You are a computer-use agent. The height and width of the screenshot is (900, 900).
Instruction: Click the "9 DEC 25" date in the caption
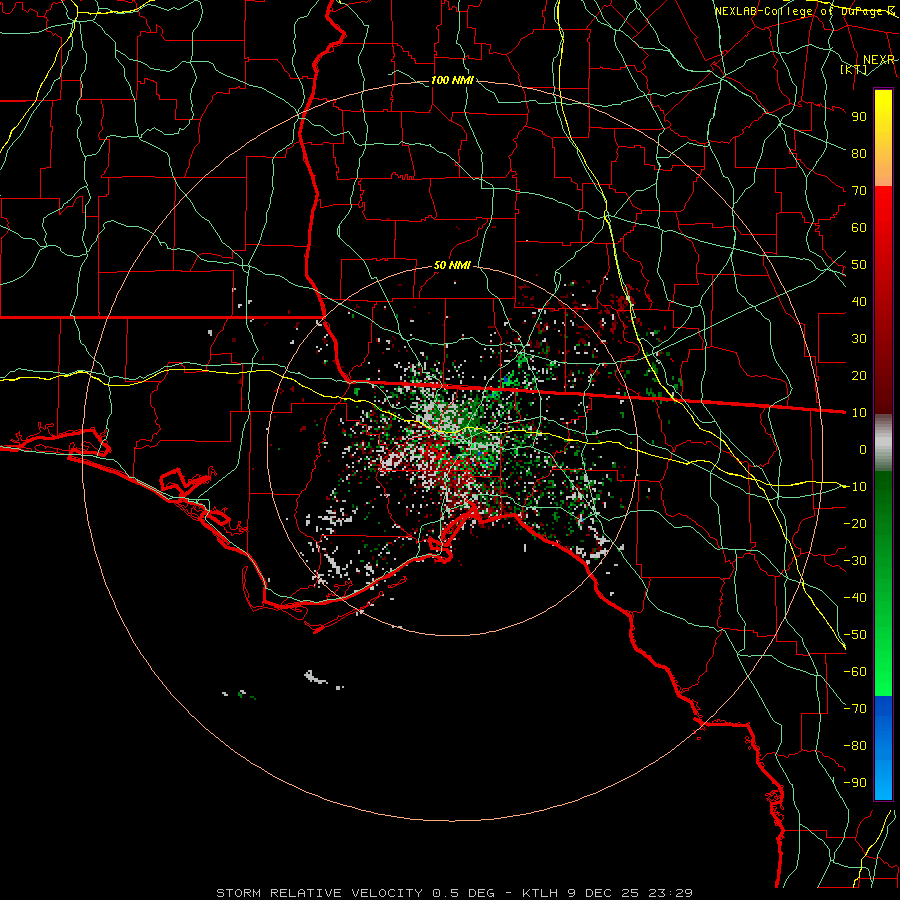tap(603, 893)
